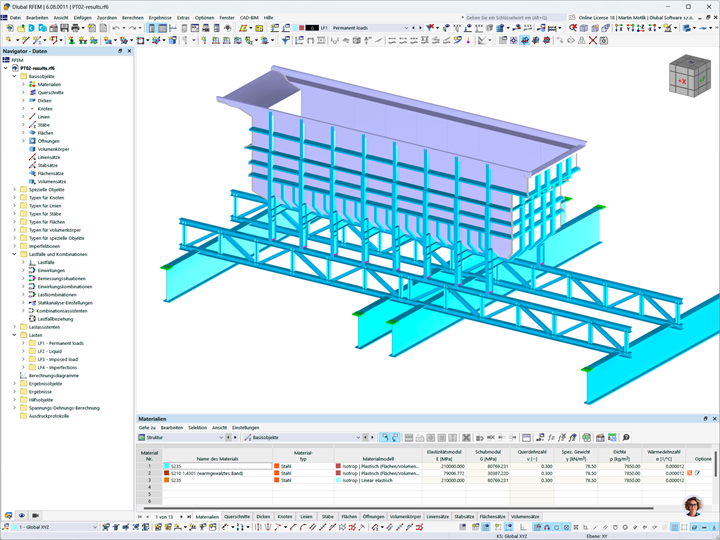This screenshot has width=720, height=540.
Task: Click the solid box view icon in top toolbar
Action: (x=584, y=28)
